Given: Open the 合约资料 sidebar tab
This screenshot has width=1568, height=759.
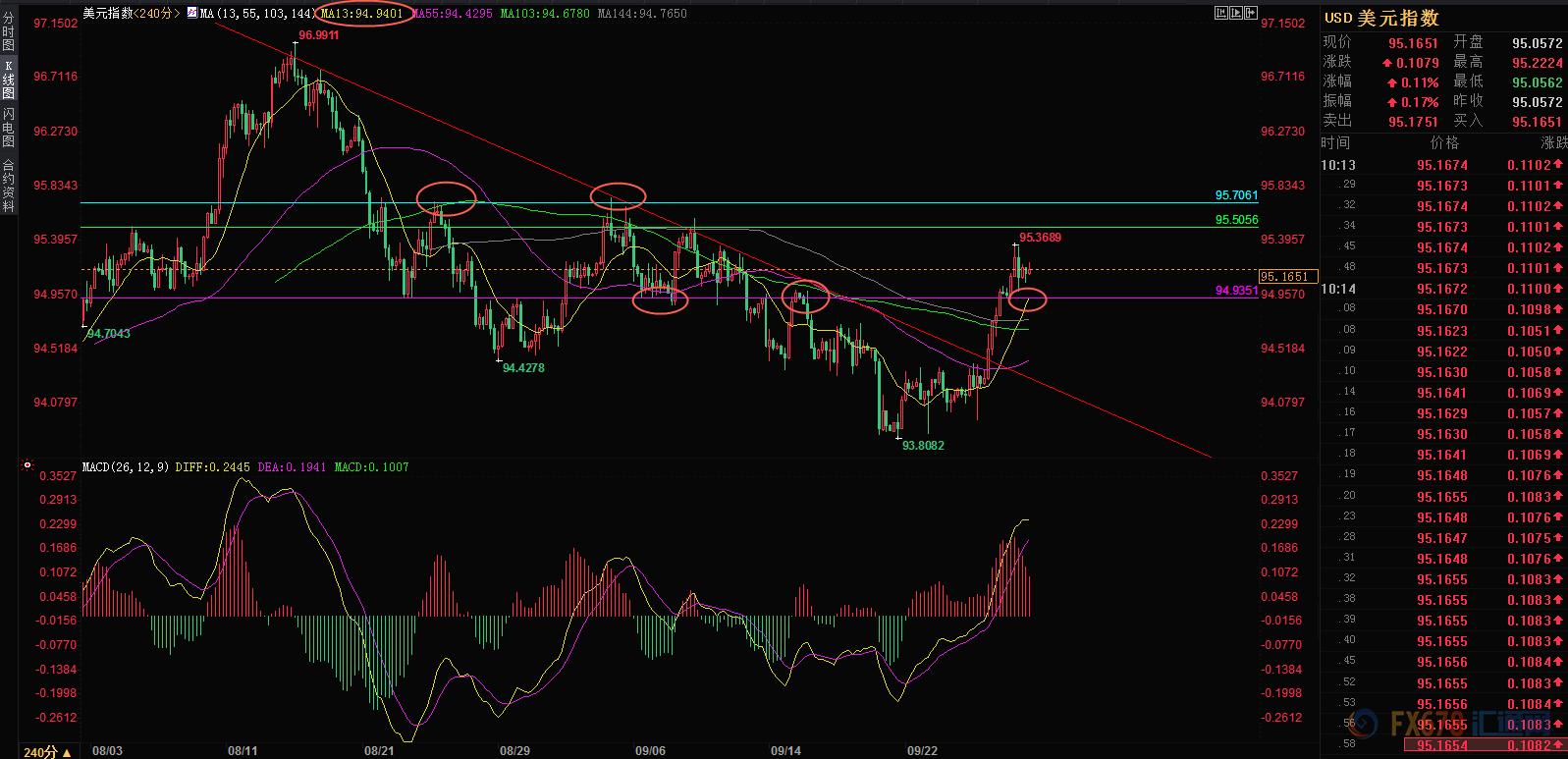Looking at the screenshot, I should [x=9, y=186].
